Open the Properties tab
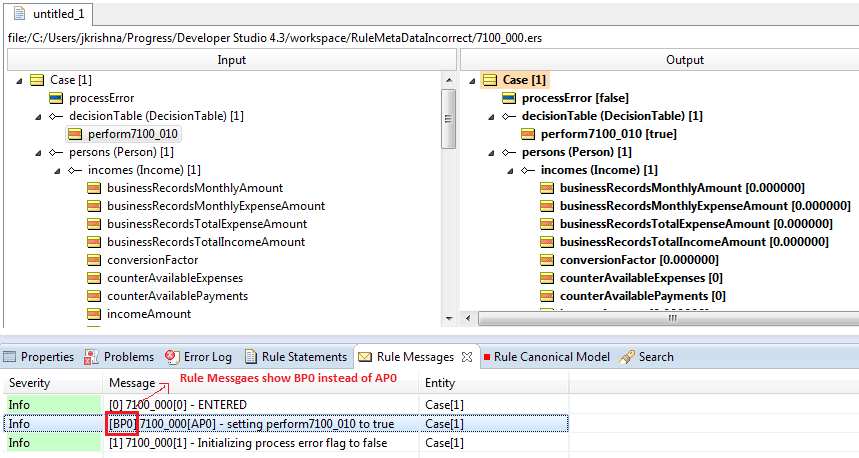The height and width of the screenshot is (458, 859). 39,357
